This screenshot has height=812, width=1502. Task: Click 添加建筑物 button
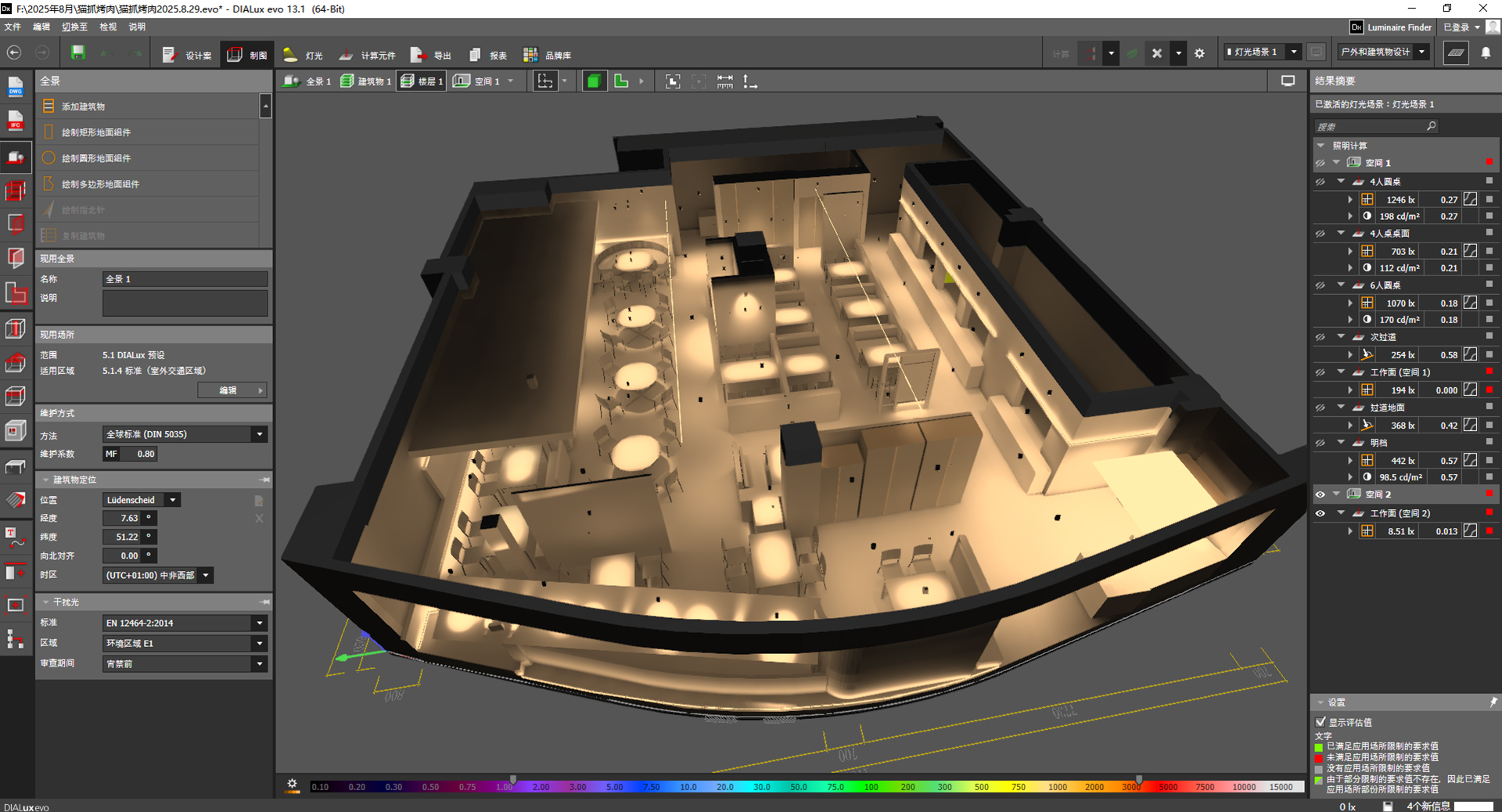pos(149,106)
